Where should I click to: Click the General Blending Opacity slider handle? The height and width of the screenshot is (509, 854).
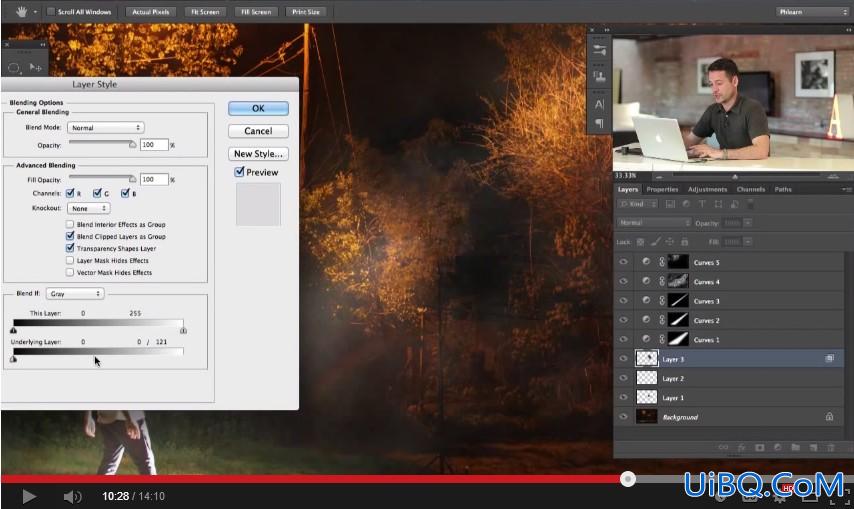132,145
